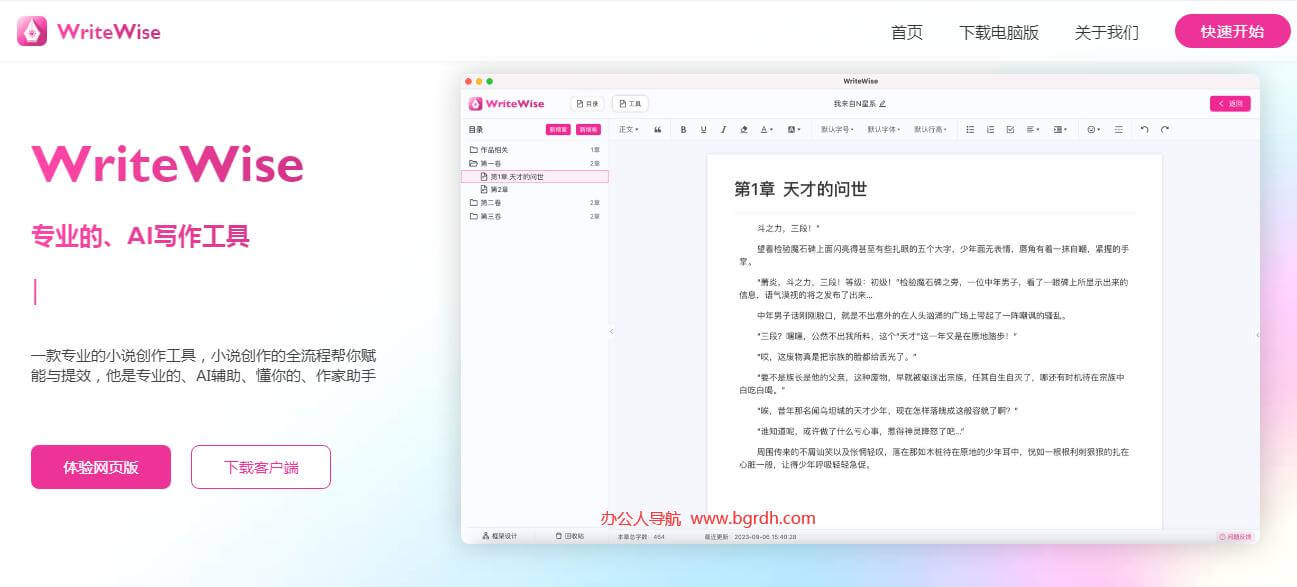Click the 专业的、AI写作工具 tagline
1297x587 pixels.
(140, 236)
